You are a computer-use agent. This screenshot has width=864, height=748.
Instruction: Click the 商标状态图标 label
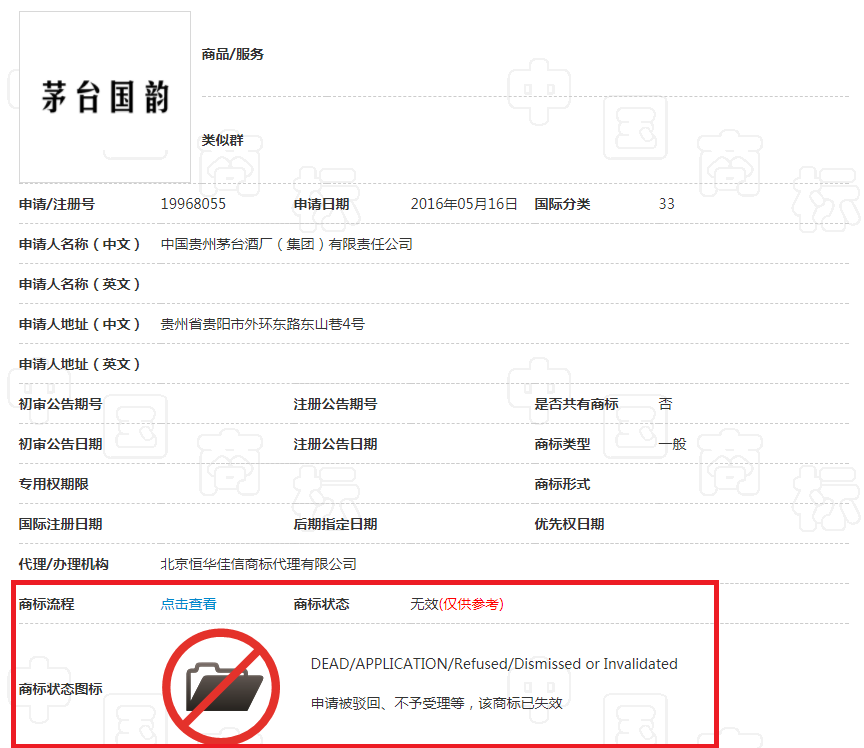[61, 689]
